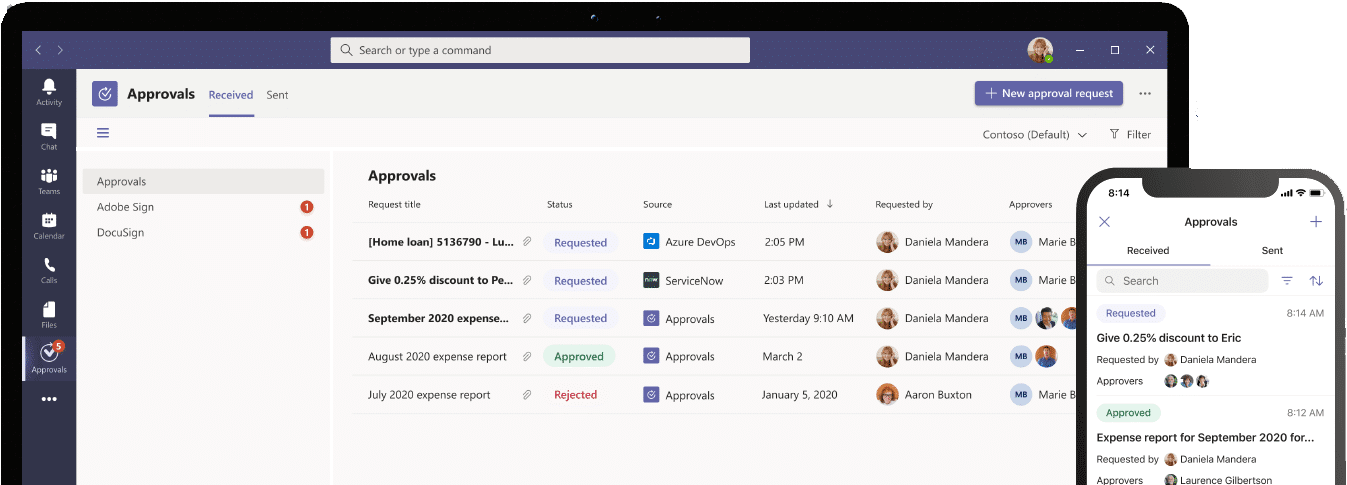This screenshot has height=485, width=1347.
Task: Sort by Last updated column arrow
Action: tap(830, 204)
